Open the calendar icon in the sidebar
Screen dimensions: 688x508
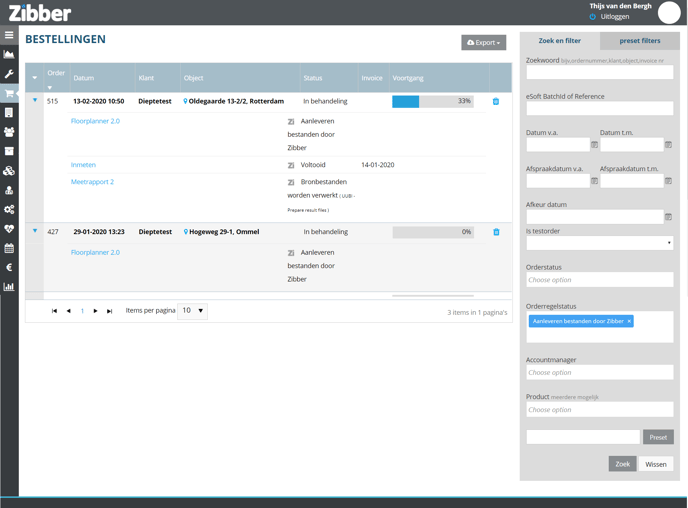[9, 248]
